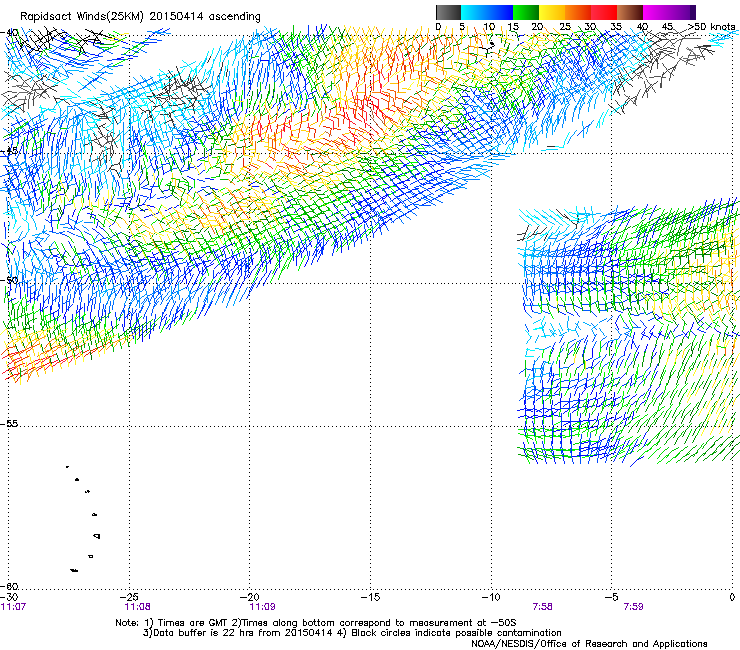Click the blue 10-15 knots legend color
Image resolution: width=740 pixels, height=650 pixels.
tap(500, 12)
